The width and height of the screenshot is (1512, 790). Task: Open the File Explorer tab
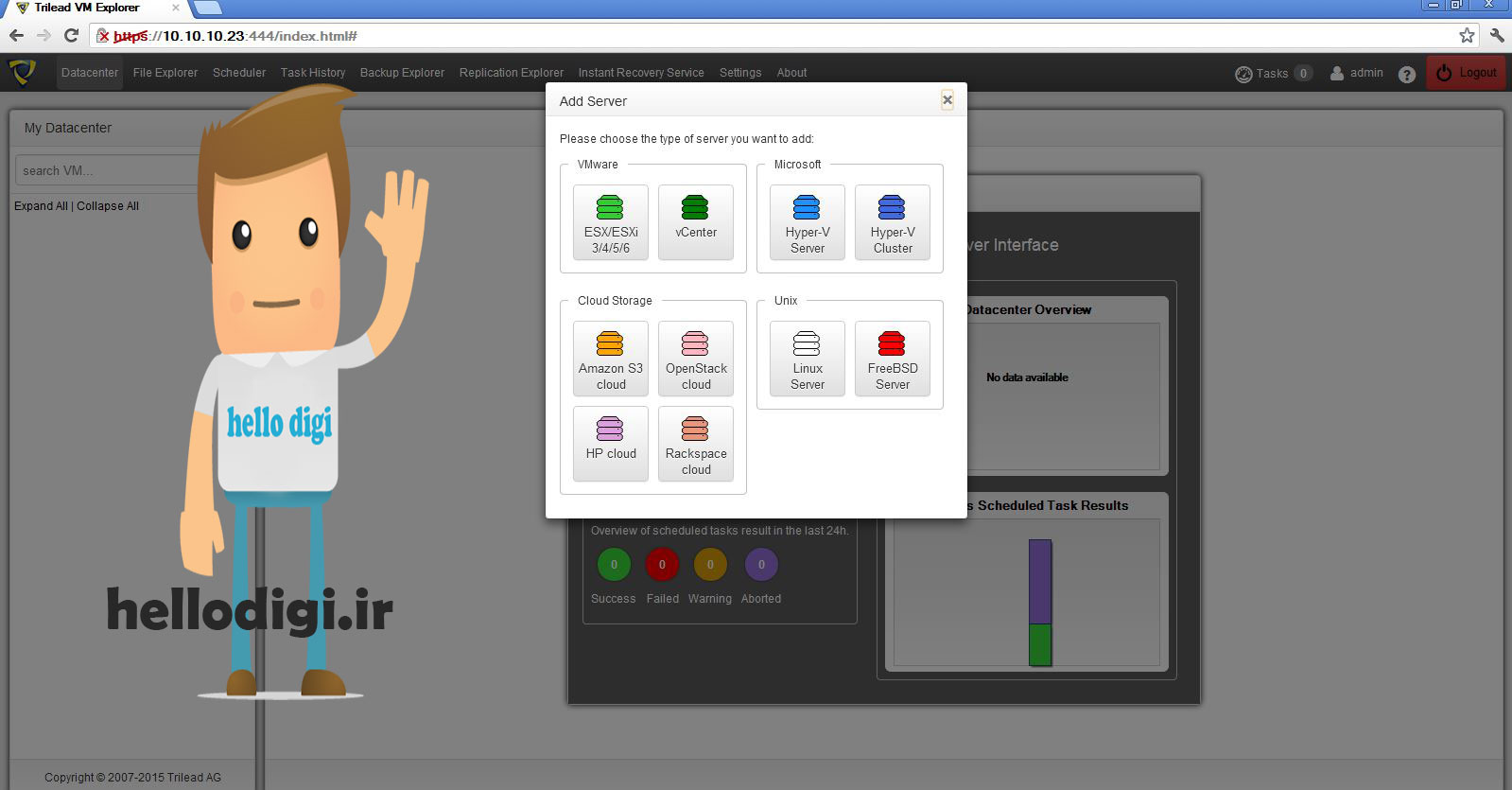(x=165, y=73)
